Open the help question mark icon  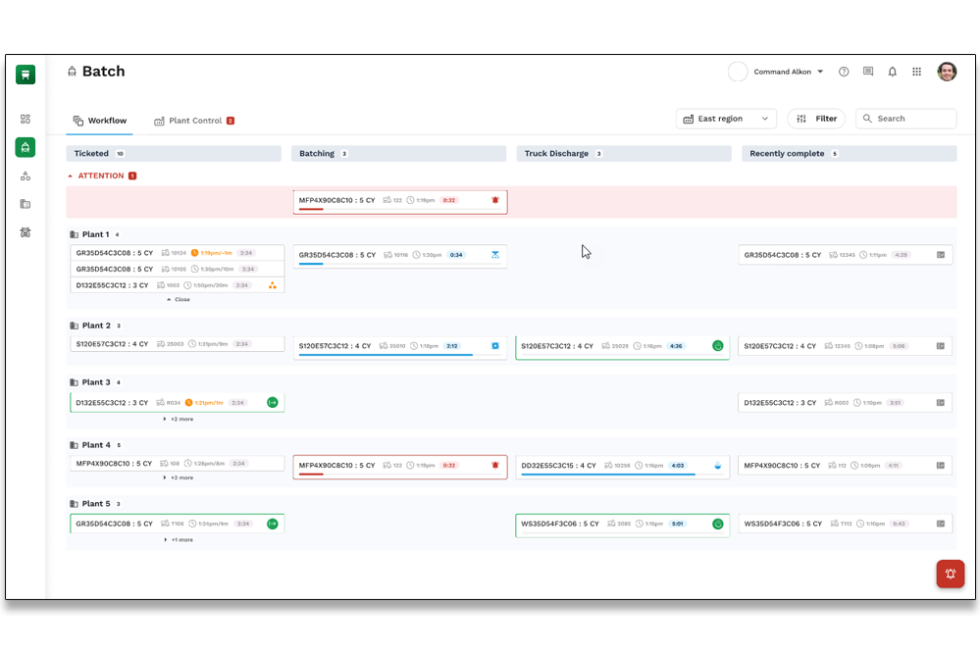844,72
